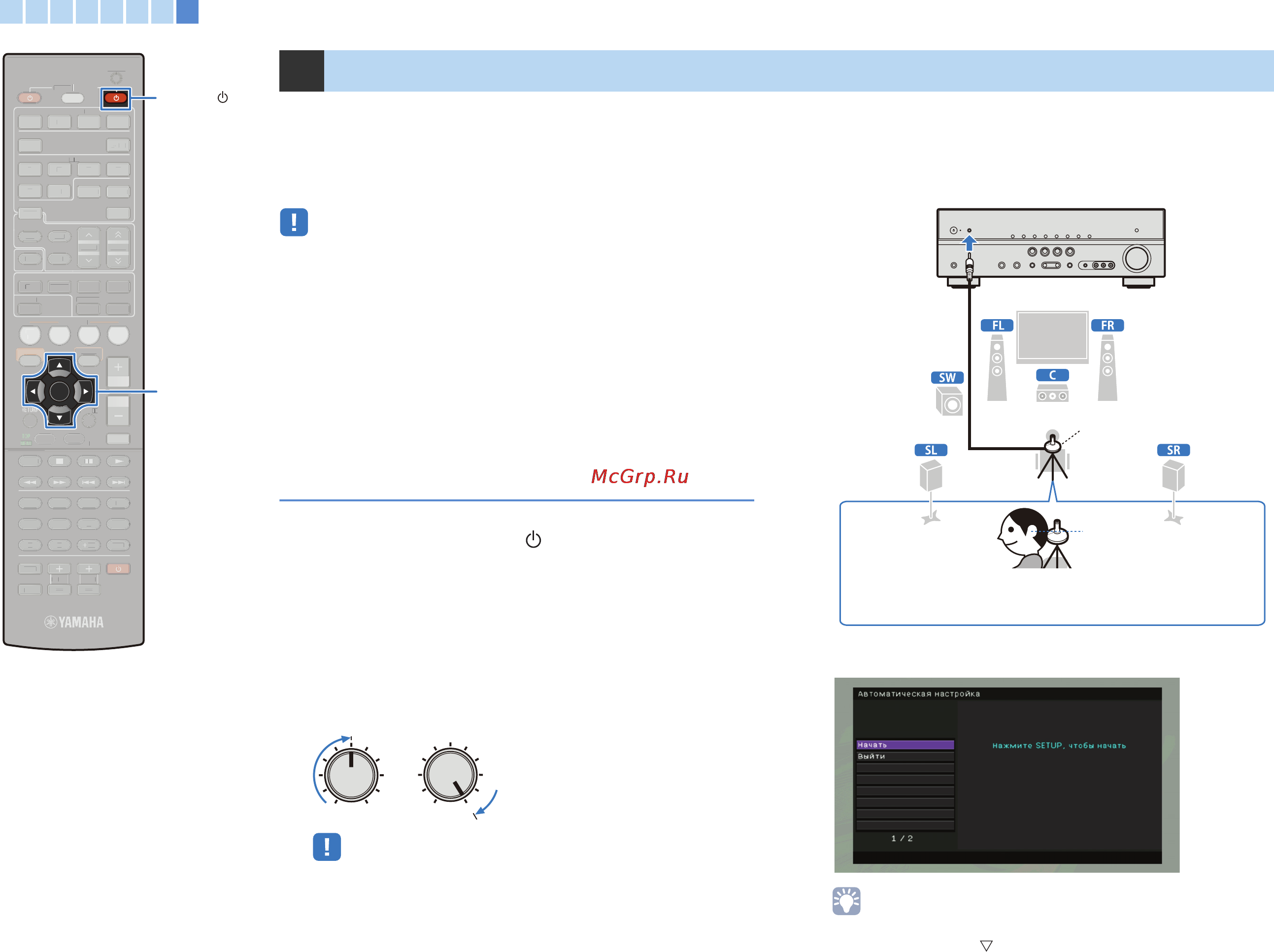1274x952 pixels.
Task: Click the FR speaker label
Action: click(1107, 326)
